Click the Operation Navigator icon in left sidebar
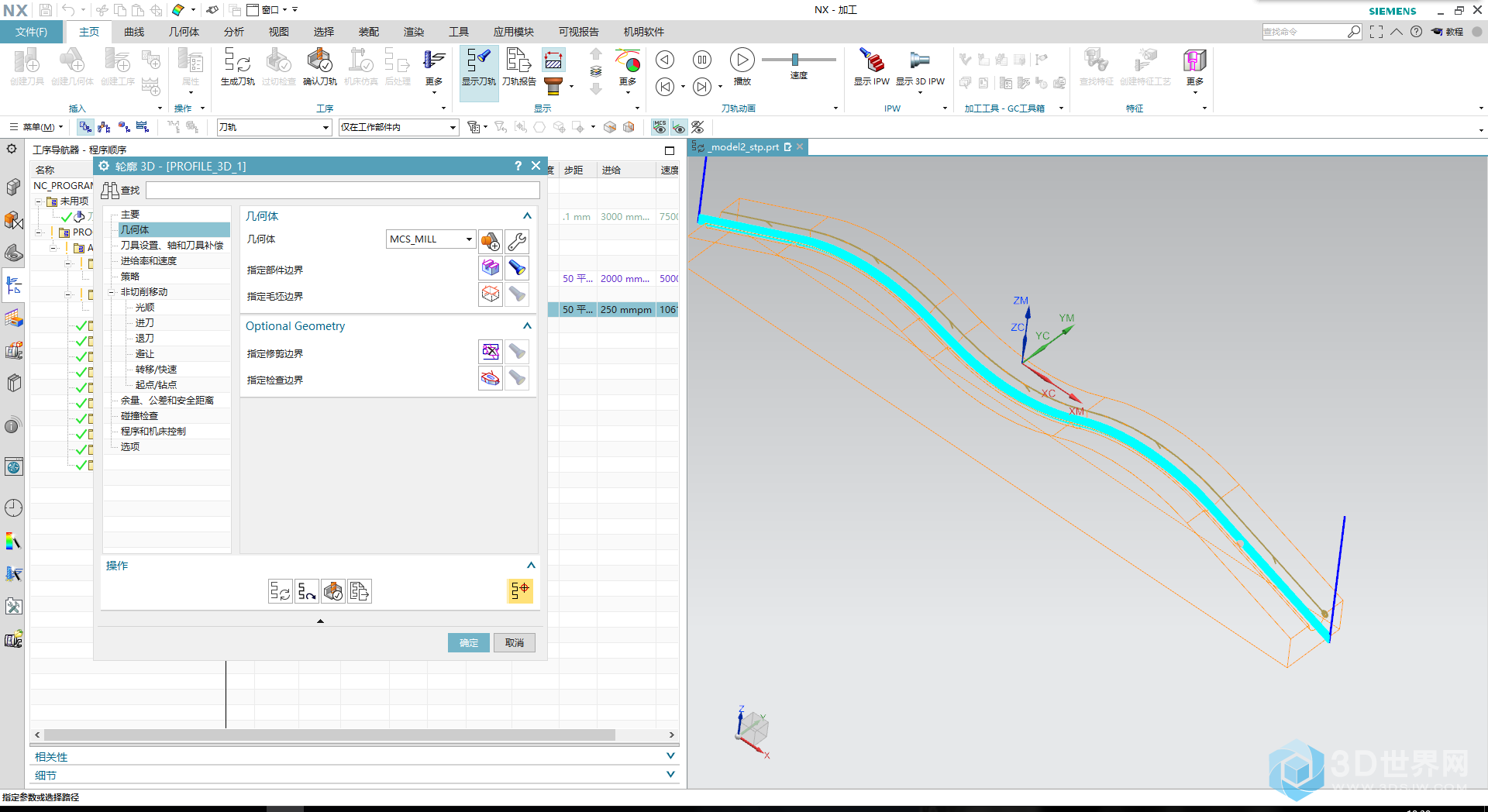Screen dimensions: 1488x812 (13, 285)
